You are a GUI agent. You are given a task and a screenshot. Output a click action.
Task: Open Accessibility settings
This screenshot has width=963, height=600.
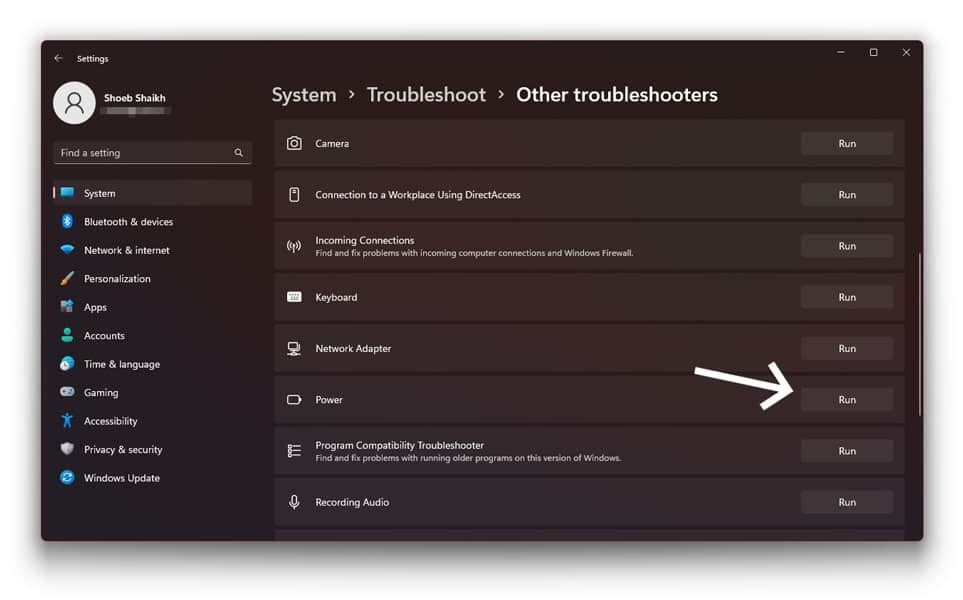tap(152, 421)
